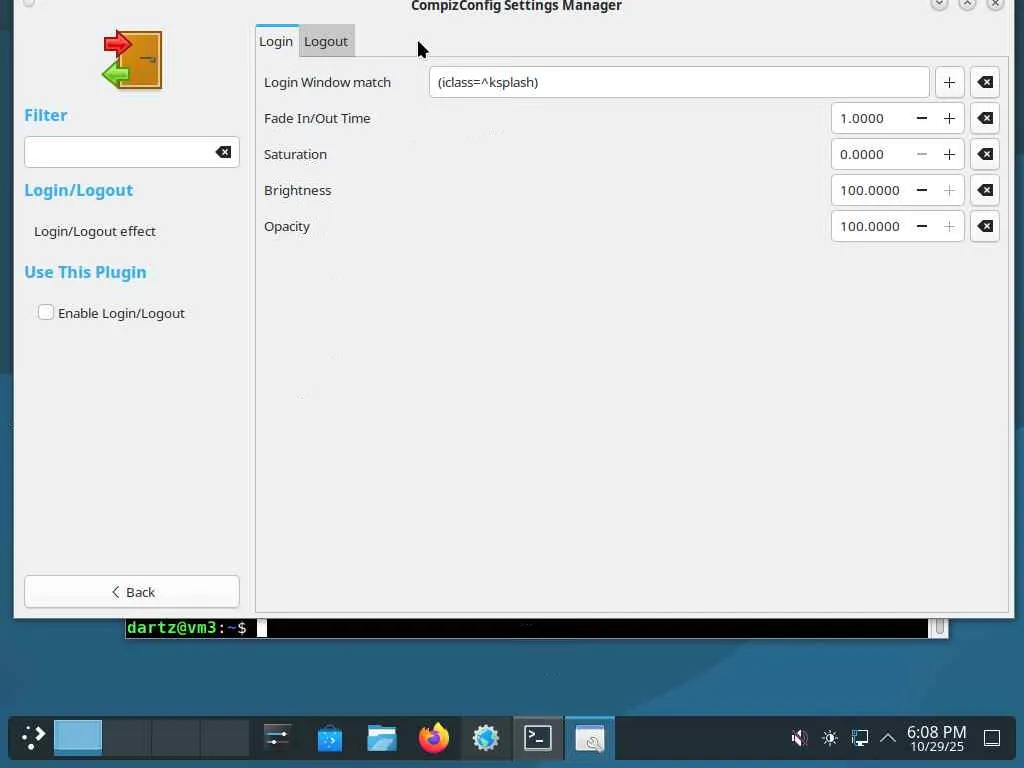Reset Login Window match to default
The image size is (1024, 768).
[x=985, y=82]
